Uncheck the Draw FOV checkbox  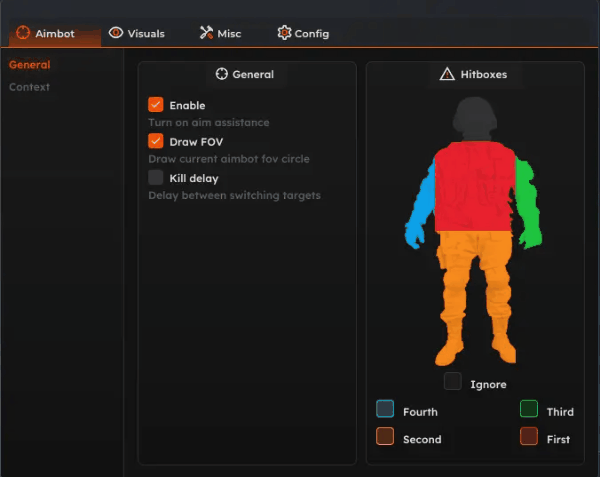coord(156,141)
